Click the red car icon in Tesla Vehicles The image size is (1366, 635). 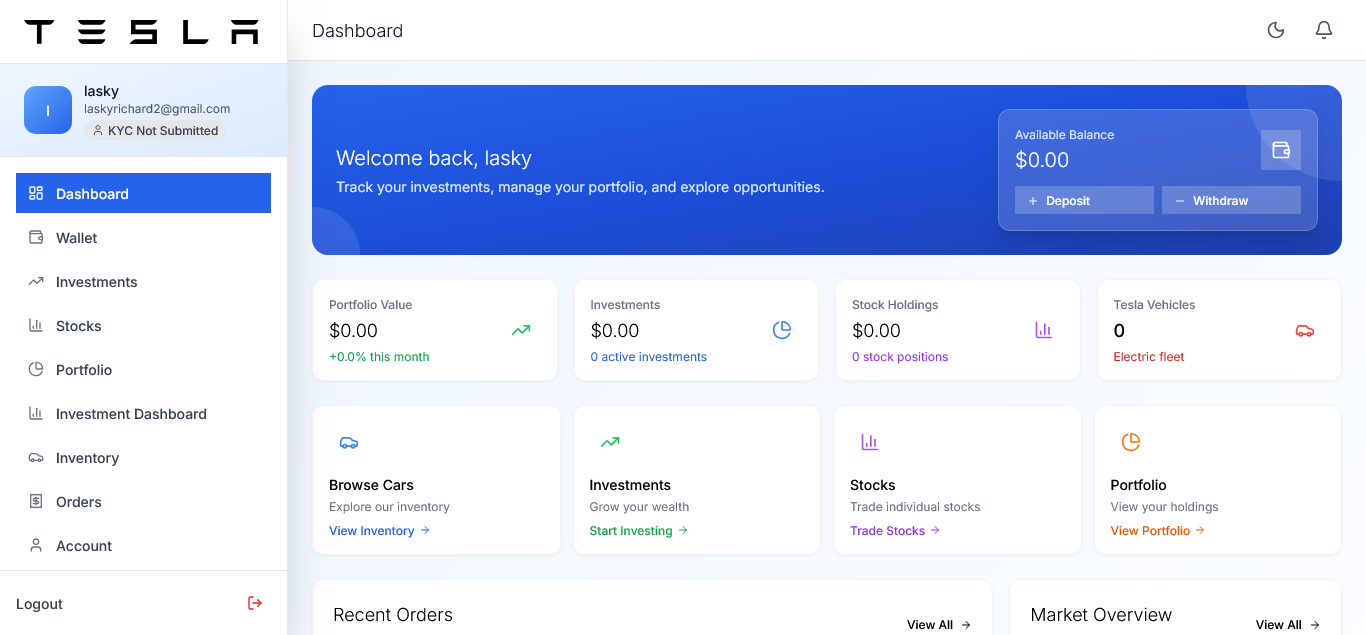pyautogui.click(x=1305, y=330)
